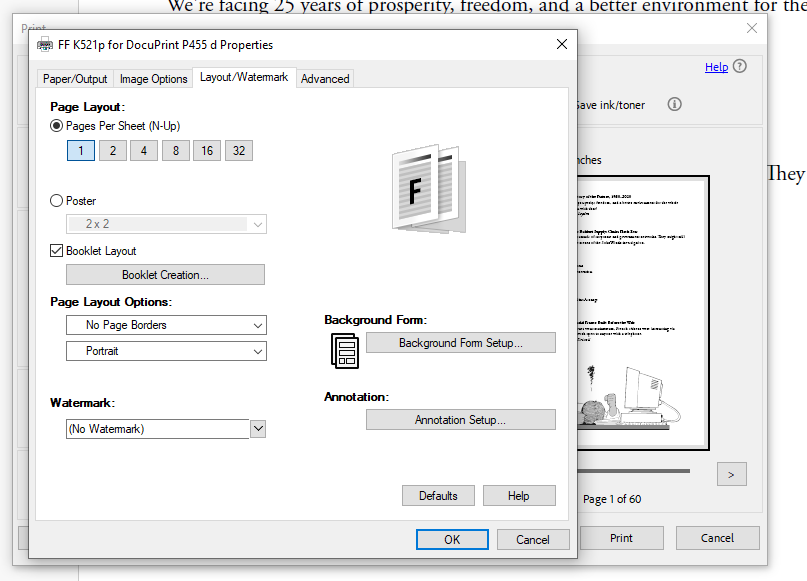Choose 32 pages per sheet

coord(239,151)
